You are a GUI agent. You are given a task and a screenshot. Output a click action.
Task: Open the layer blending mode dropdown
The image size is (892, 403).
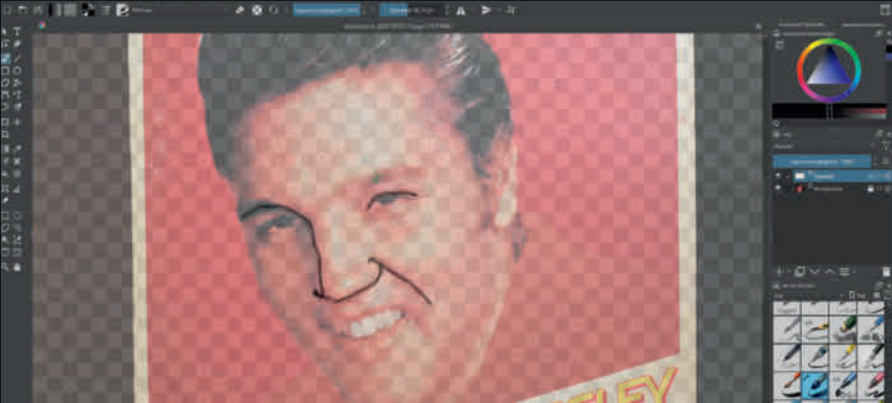(x=800, y=145)
